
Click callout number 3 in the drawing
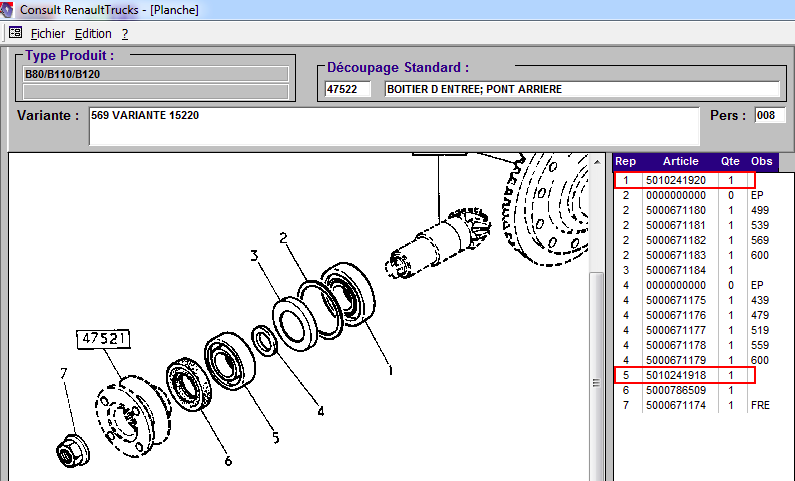coord(255,256)
